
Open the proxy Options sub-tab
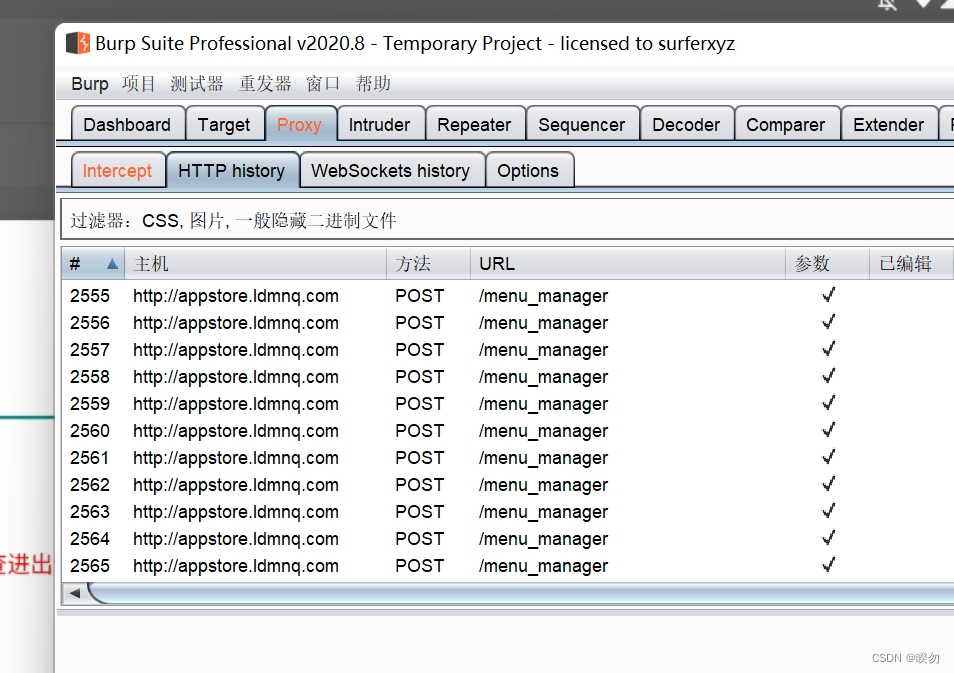pos(528,170)
